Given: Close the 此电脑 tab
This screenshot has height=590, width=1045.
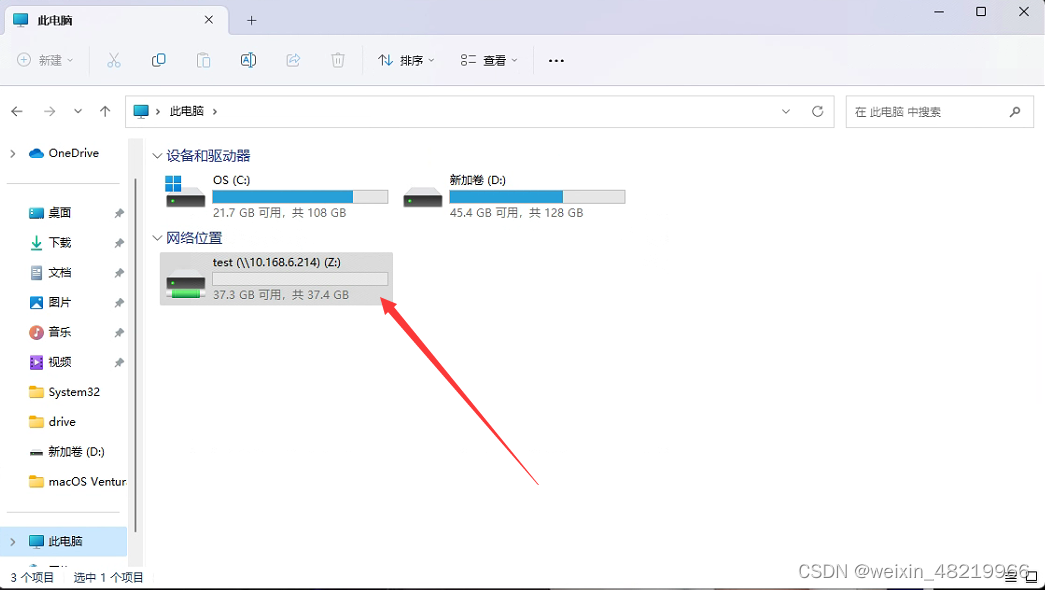Looking at the screenshot, I should tap(209, 20).
